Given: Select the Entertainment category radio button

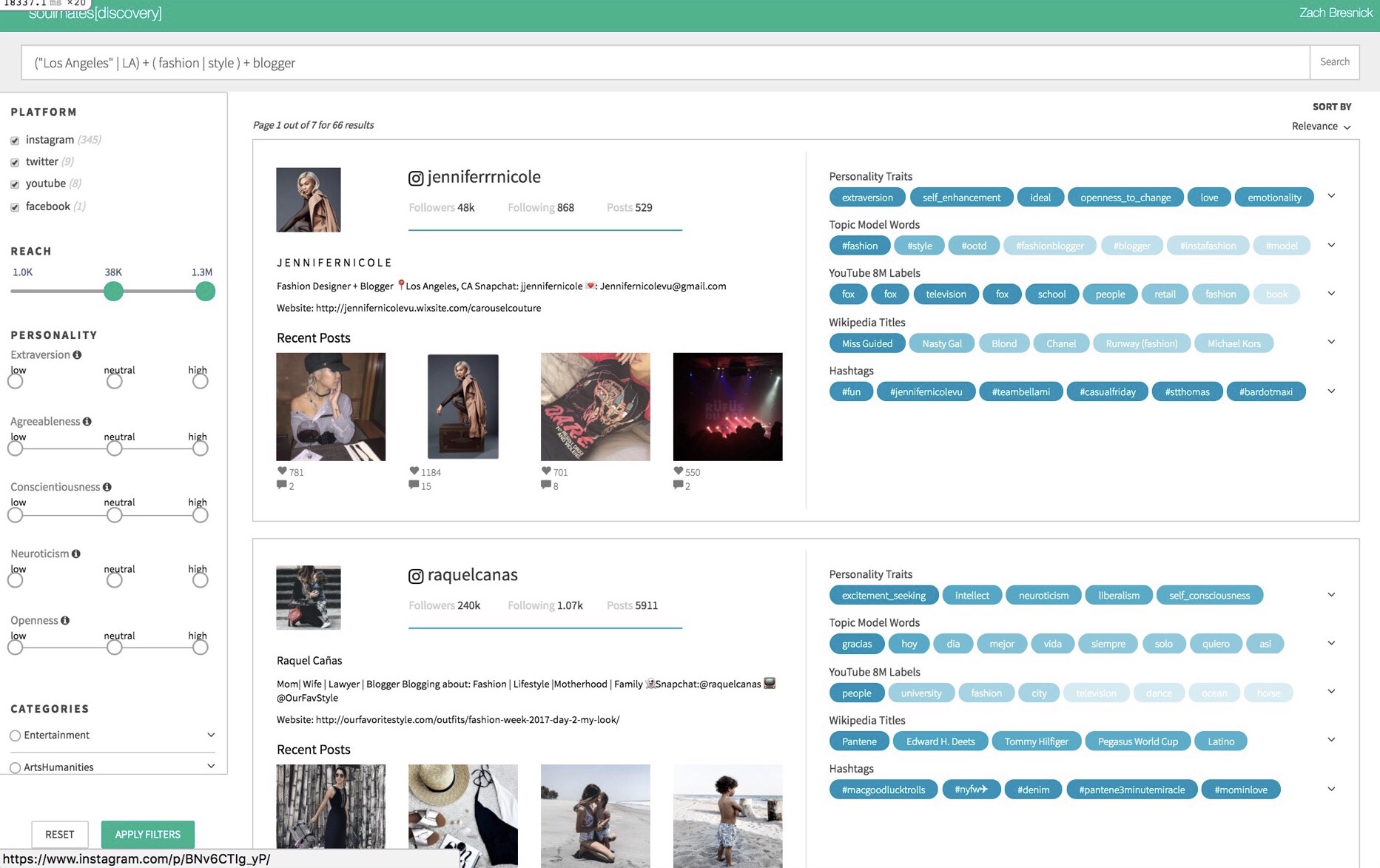Looking at the screenshot, I should [x=15, y=736].
